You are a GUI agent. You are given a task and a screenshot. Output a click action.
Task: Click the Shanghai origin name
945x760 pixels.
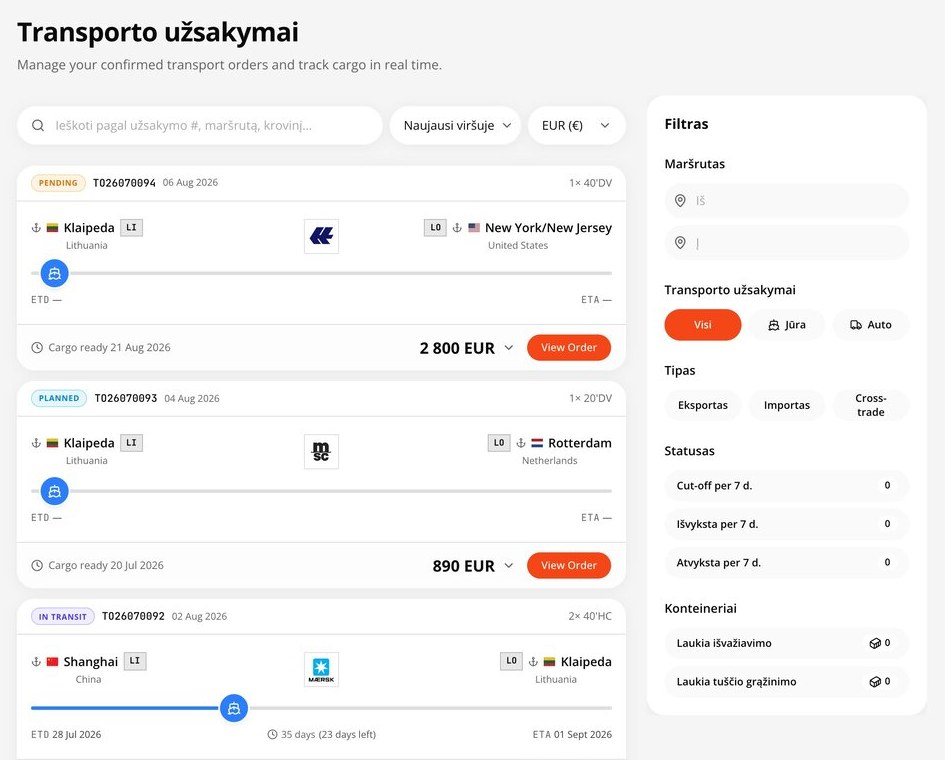click(90, 662)
